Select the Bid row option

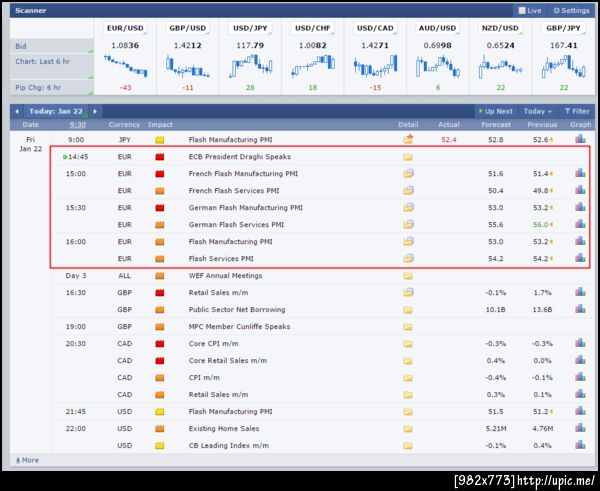point(51,46)
